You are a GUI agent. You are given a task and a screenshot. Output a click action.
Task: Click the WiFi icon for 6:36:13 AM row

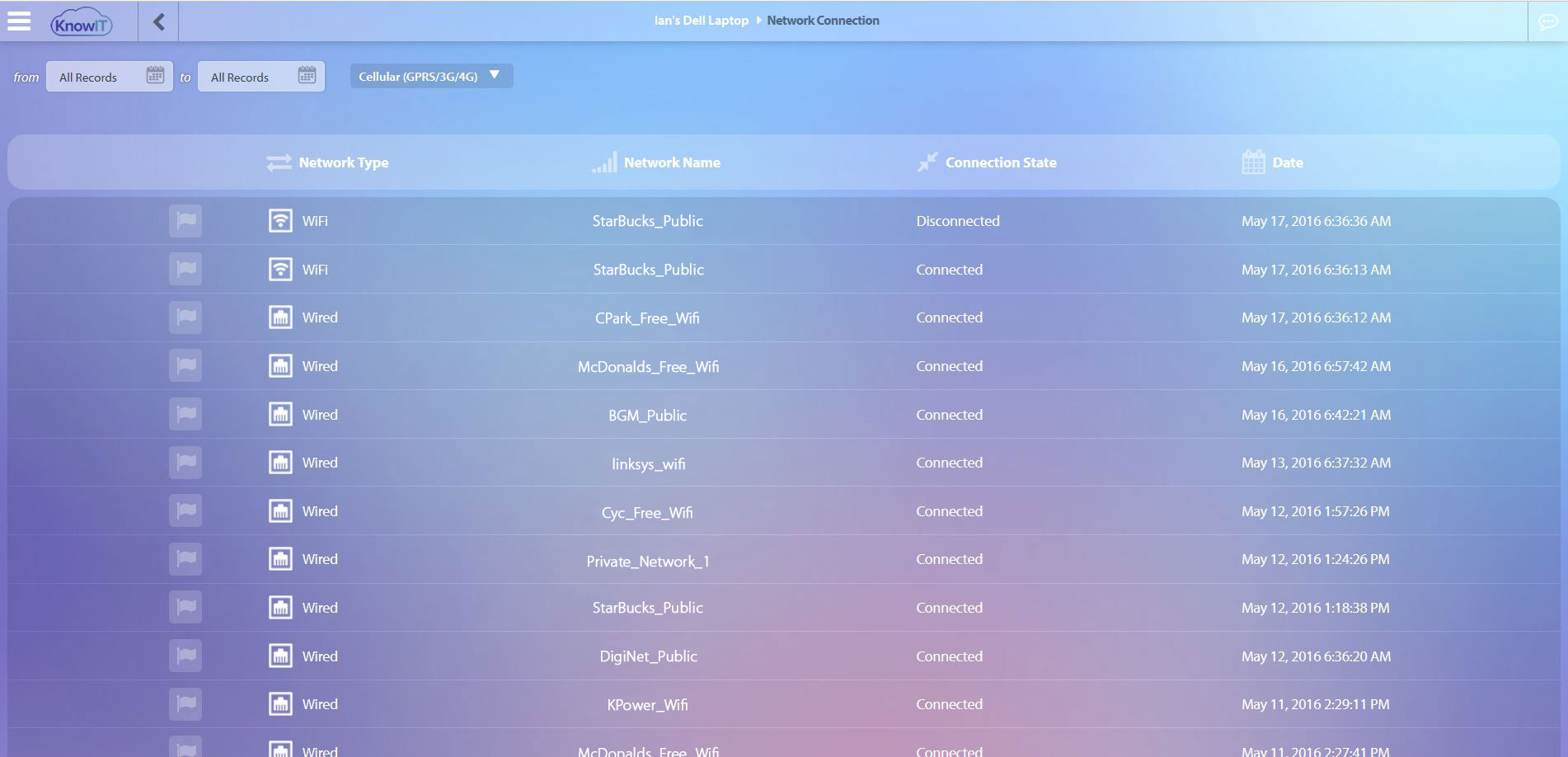coord(280,269)
